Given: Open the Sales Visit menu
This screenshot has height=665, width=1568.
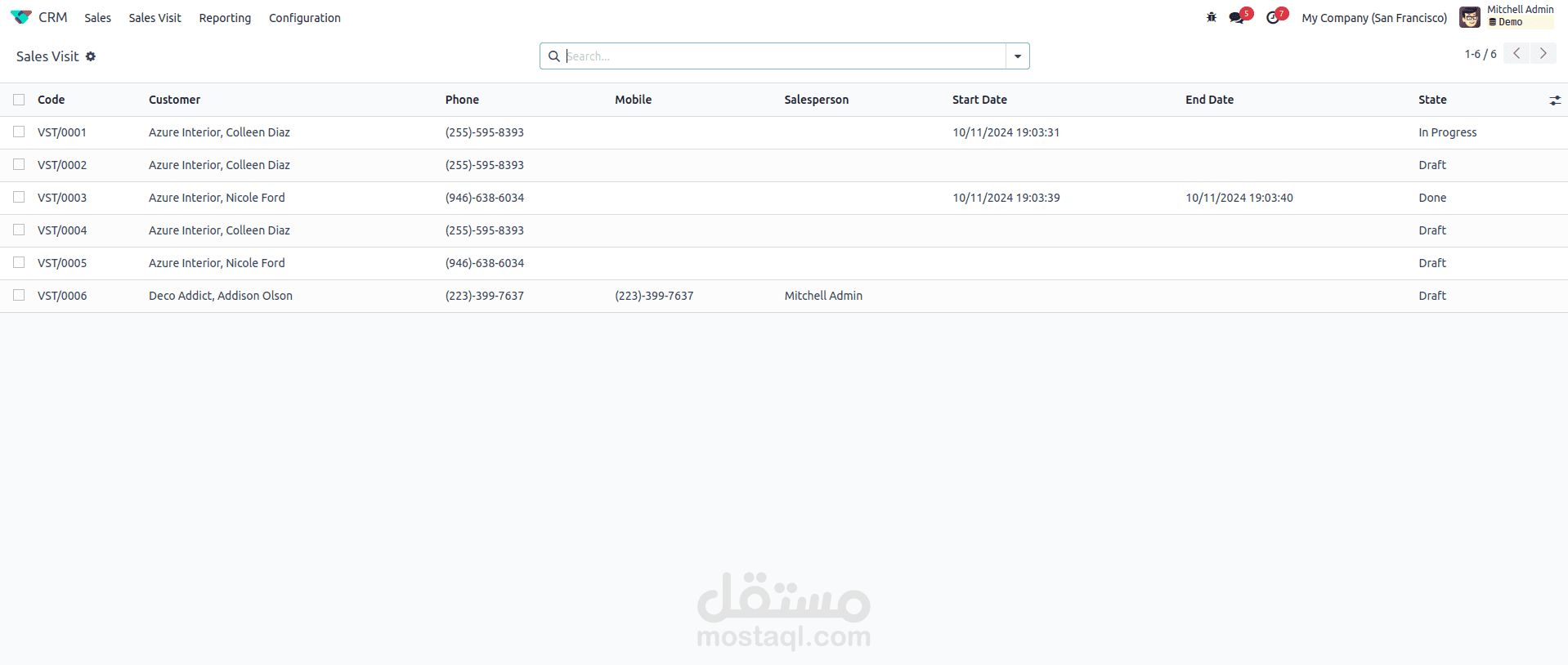Looking at the screenshot, I should click(x=155, y=18).
